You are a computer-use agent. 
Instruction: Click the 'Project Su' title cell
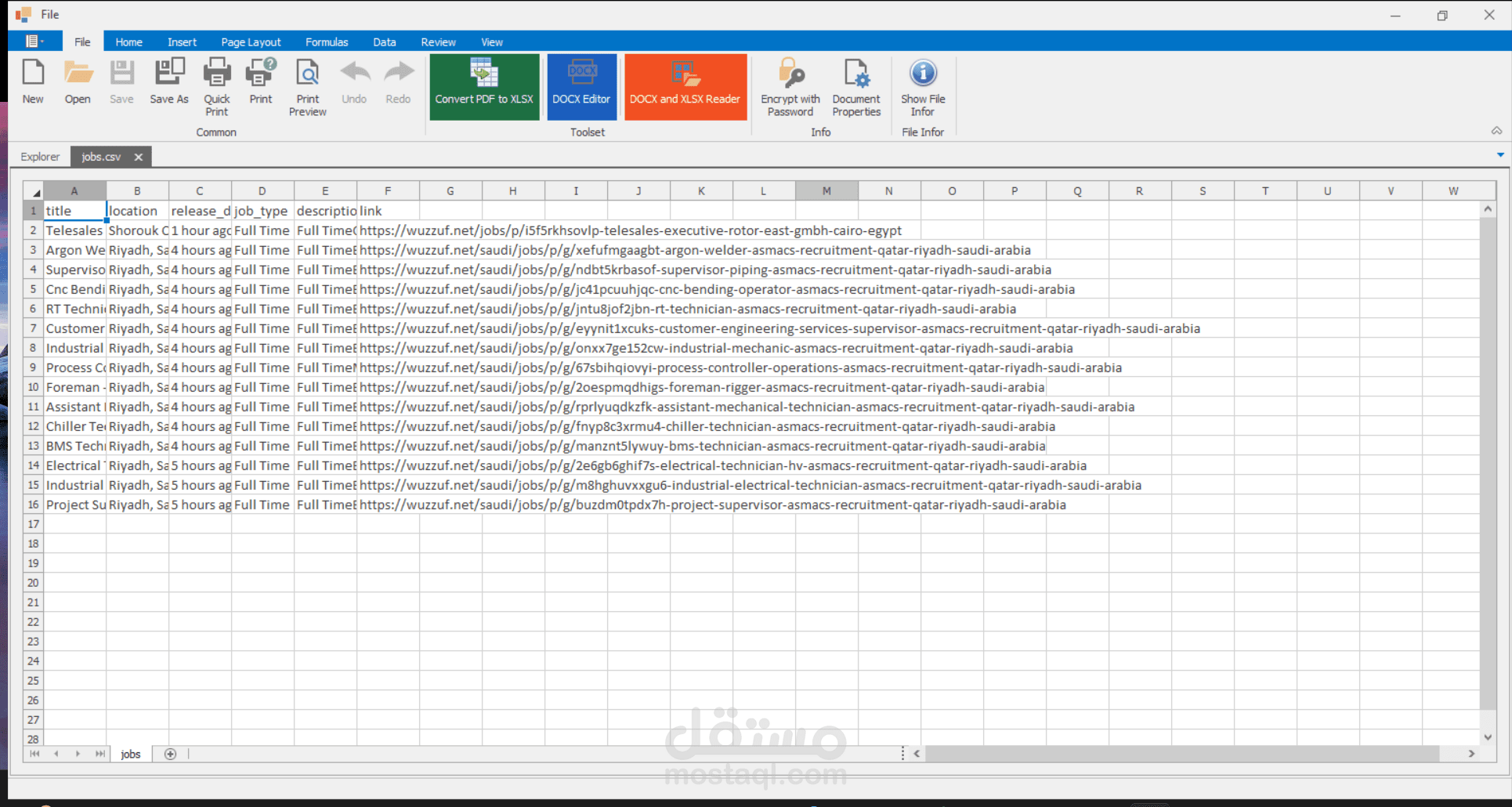point(74,505)
